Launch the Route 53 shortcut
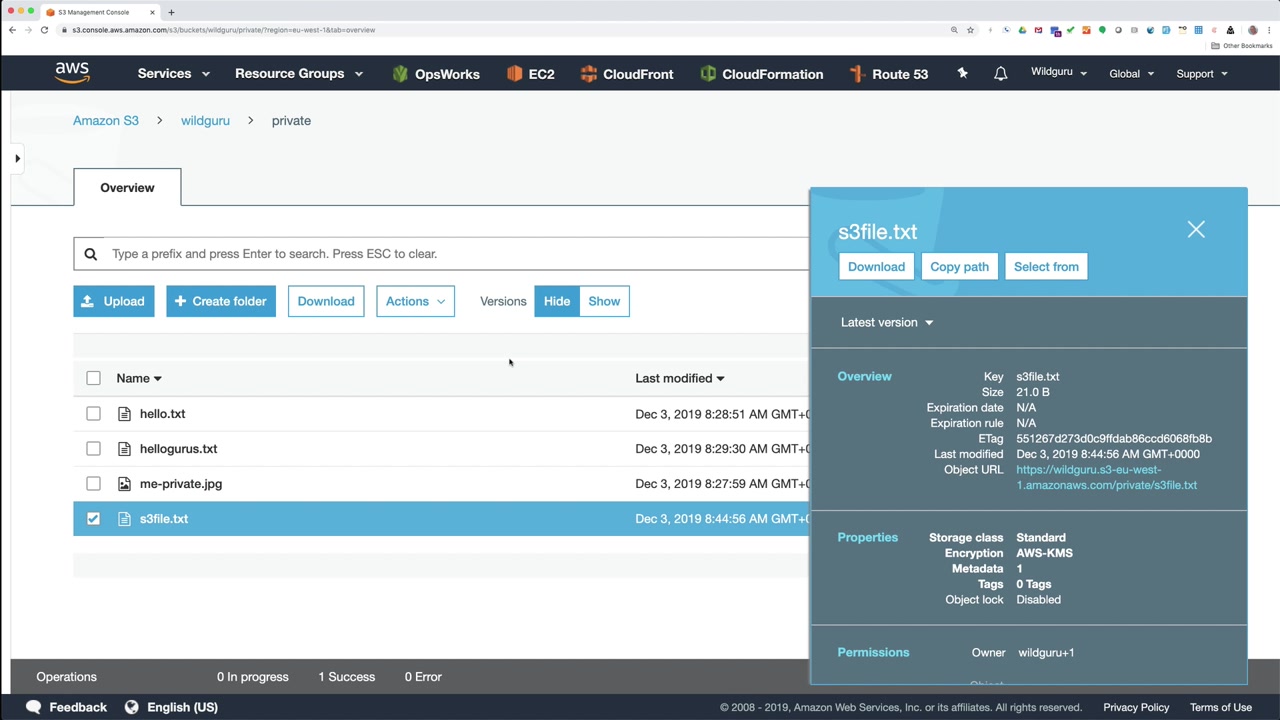 (x=888, y=74)
